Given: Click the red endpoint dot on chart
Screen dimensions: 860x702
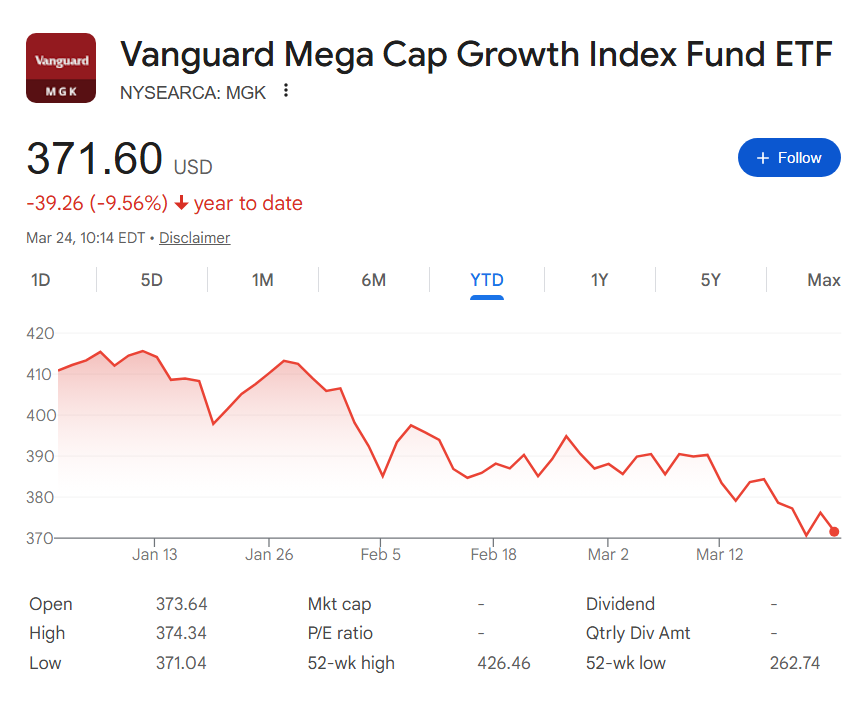Looking at the screenshot, I should pyautogui.click(x=834, y=532).
